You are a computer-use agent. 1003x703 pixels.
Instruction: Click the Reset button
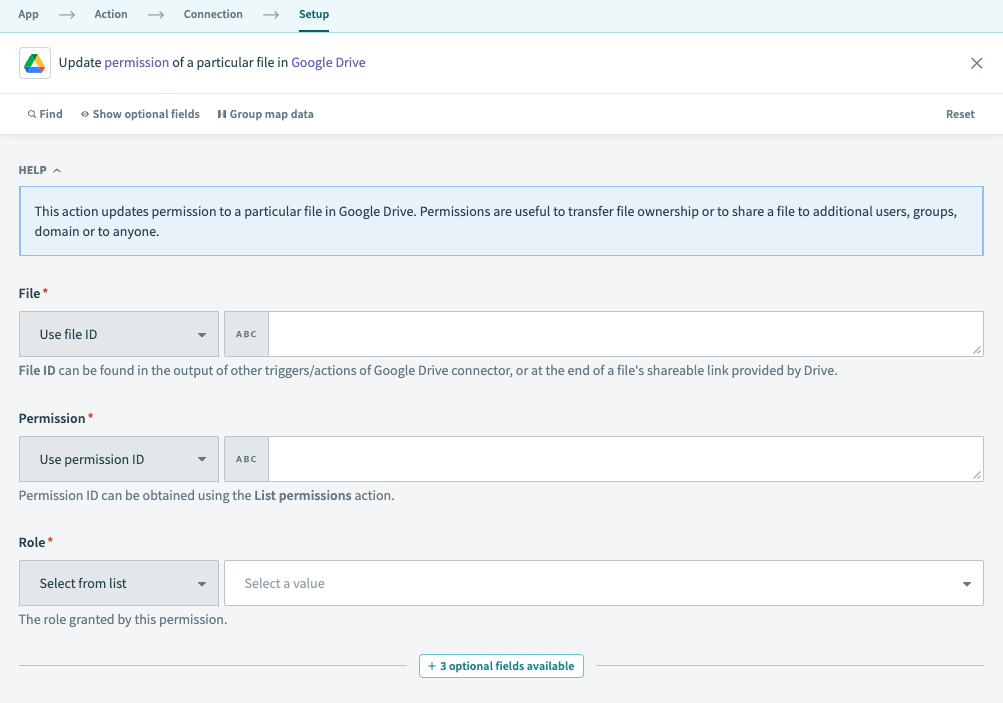pyautogui.click(x=959, y=114)
